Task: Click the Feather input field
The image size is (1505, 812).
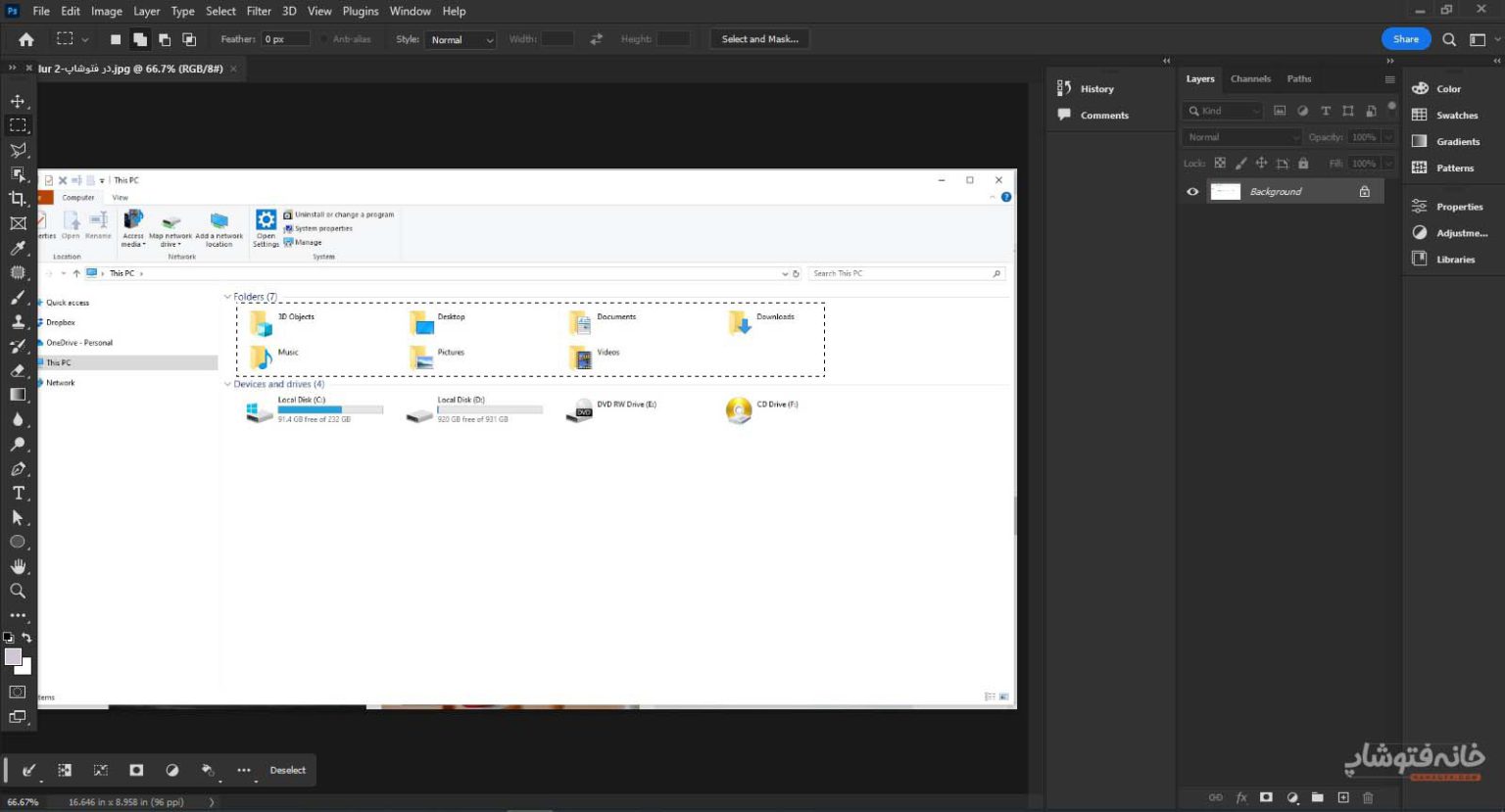Action: (285, 39)
